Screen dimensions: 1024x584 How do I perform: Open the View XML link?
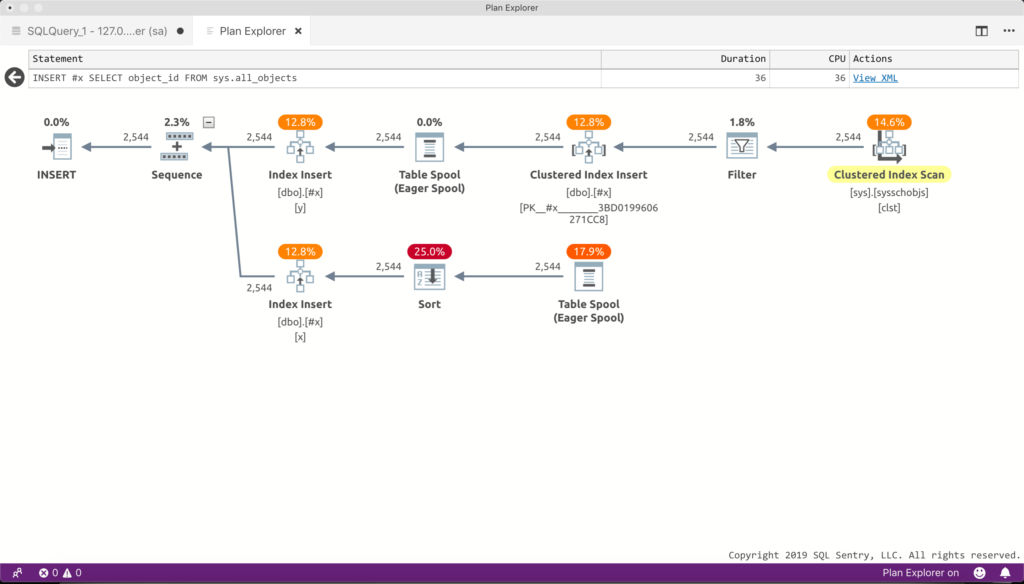coord(876,77)
